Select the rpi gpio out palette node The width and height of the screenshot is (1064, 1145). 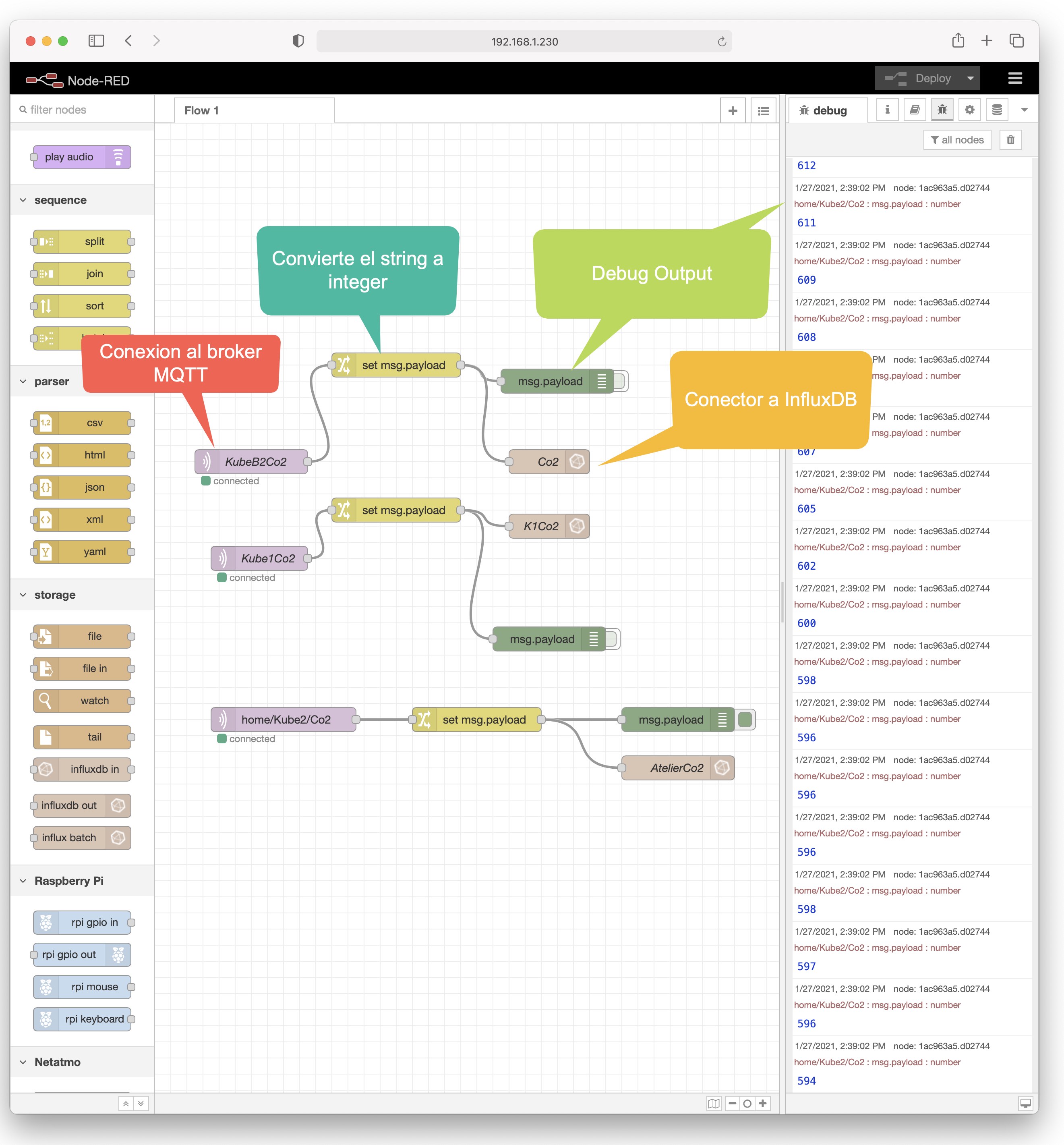[x=82, y=956]
